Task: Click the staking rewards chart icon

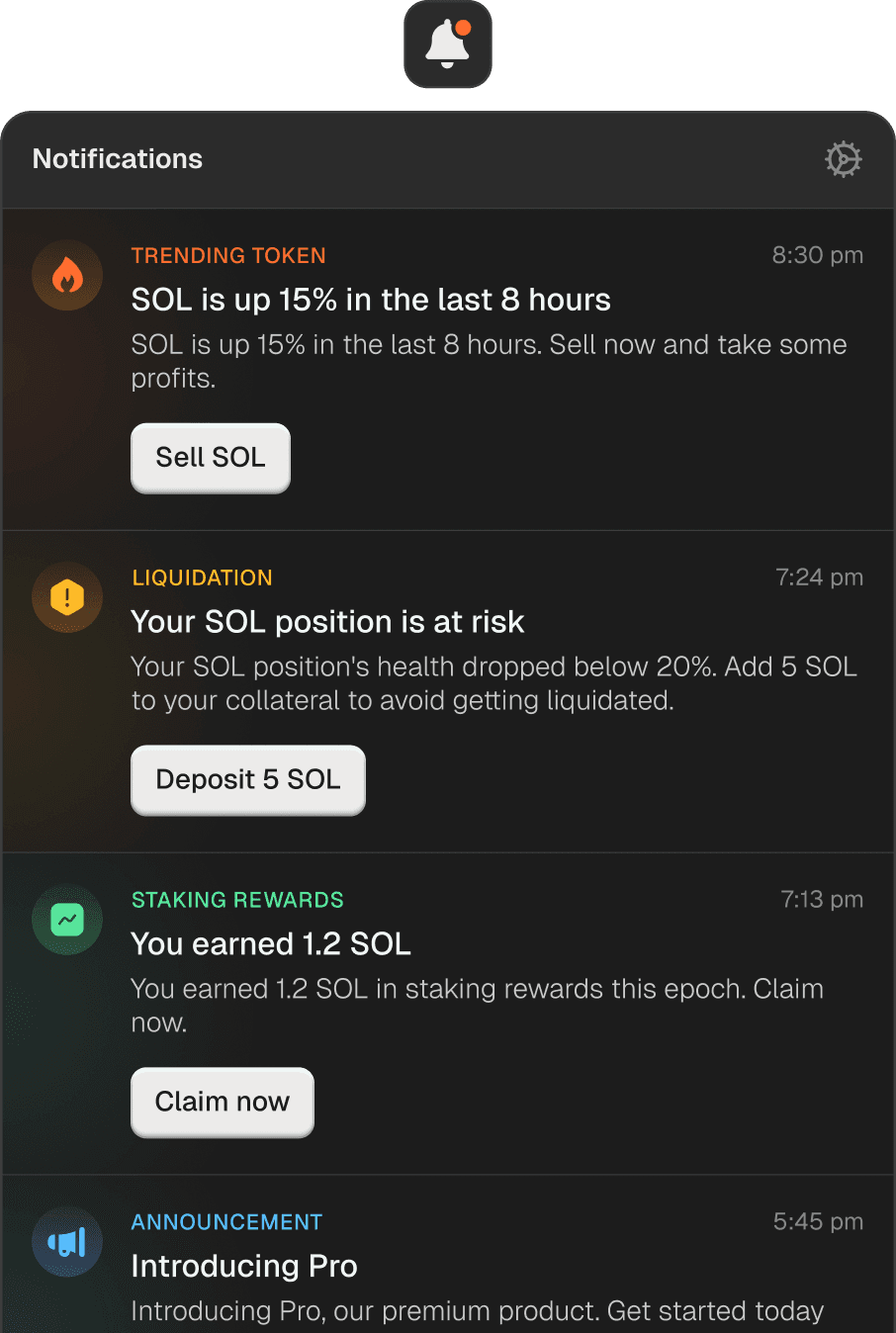Action: 67,921
